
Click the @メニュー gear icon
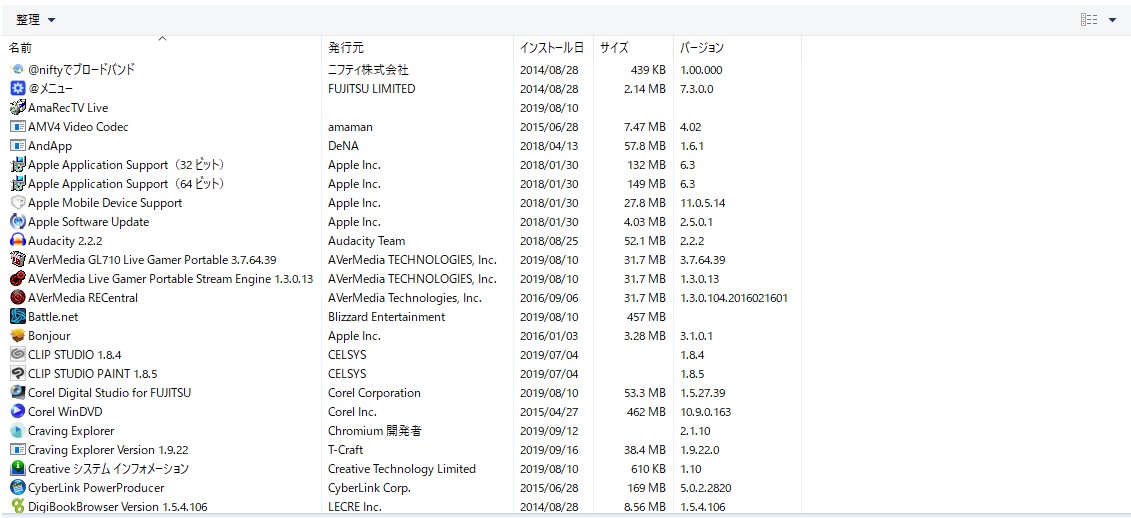pyautogui.click(x=18, y=89)
